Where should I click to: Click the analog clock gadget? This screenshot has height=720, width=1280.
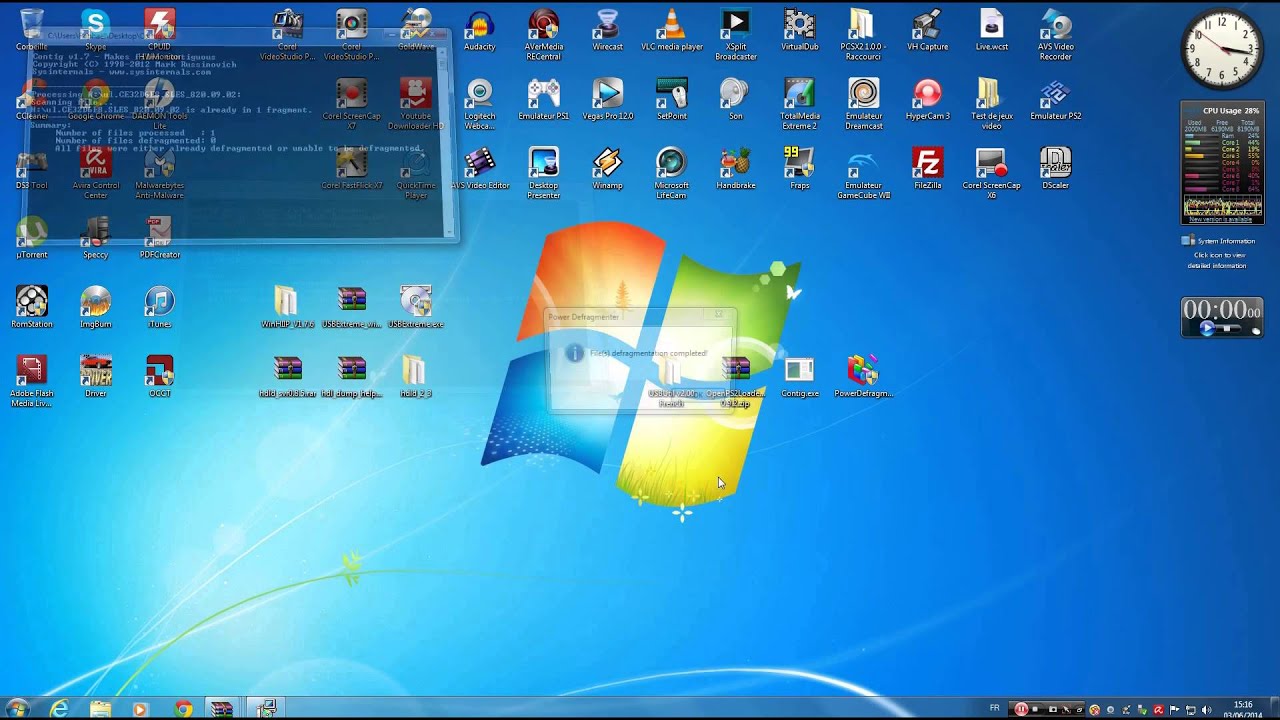click(x=1221, y=49)
